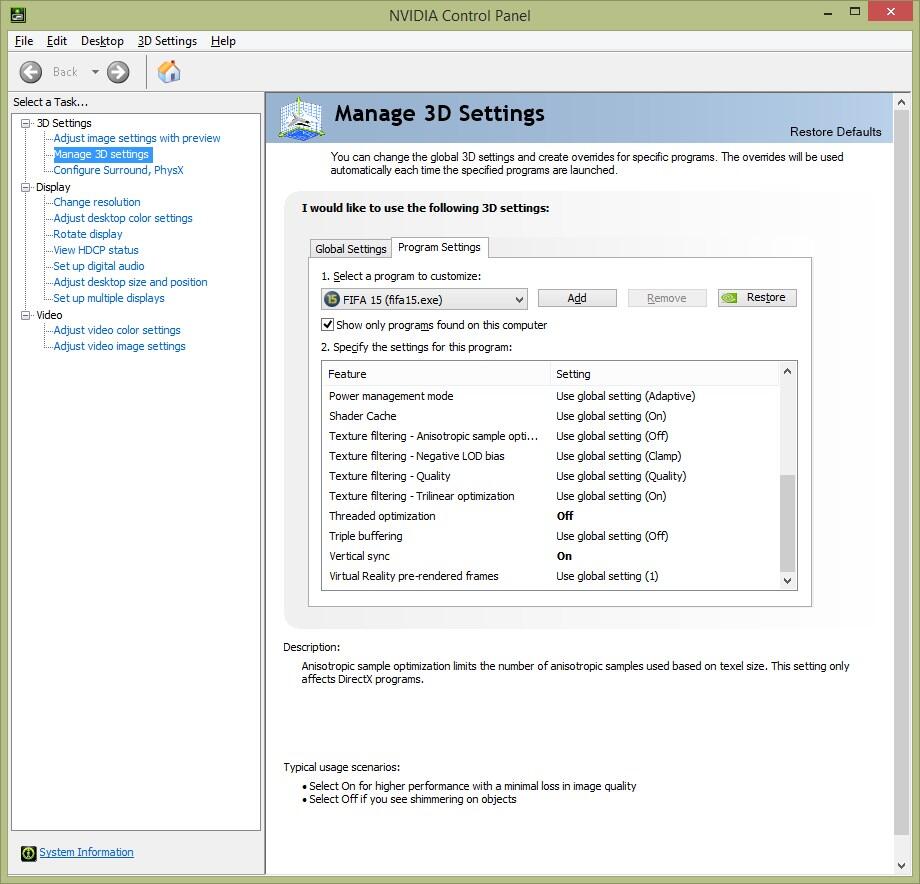Select Manage 3D settings task

pos(102,154)
